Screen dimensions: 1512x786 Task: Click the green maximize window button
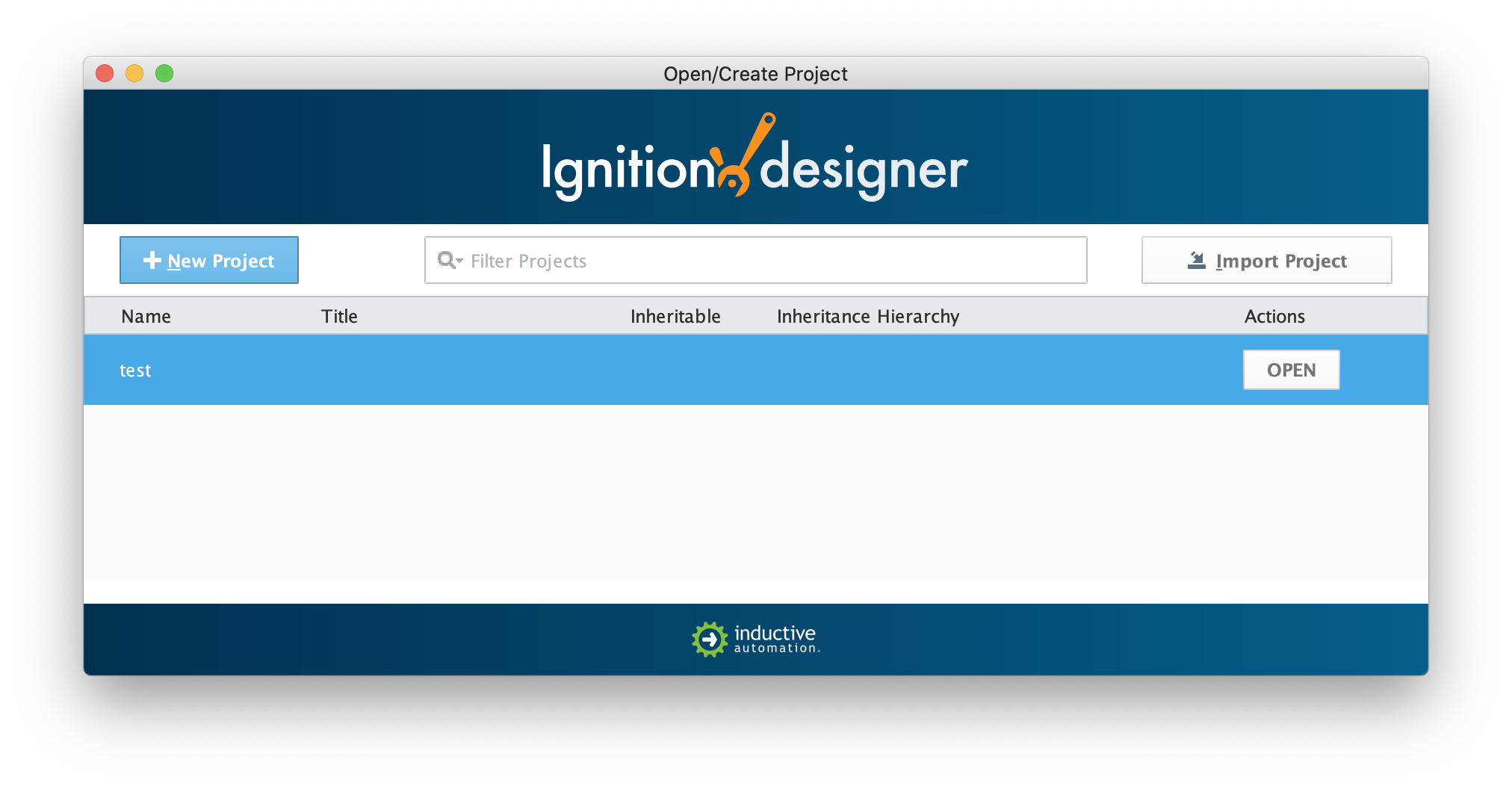(164, 73)
